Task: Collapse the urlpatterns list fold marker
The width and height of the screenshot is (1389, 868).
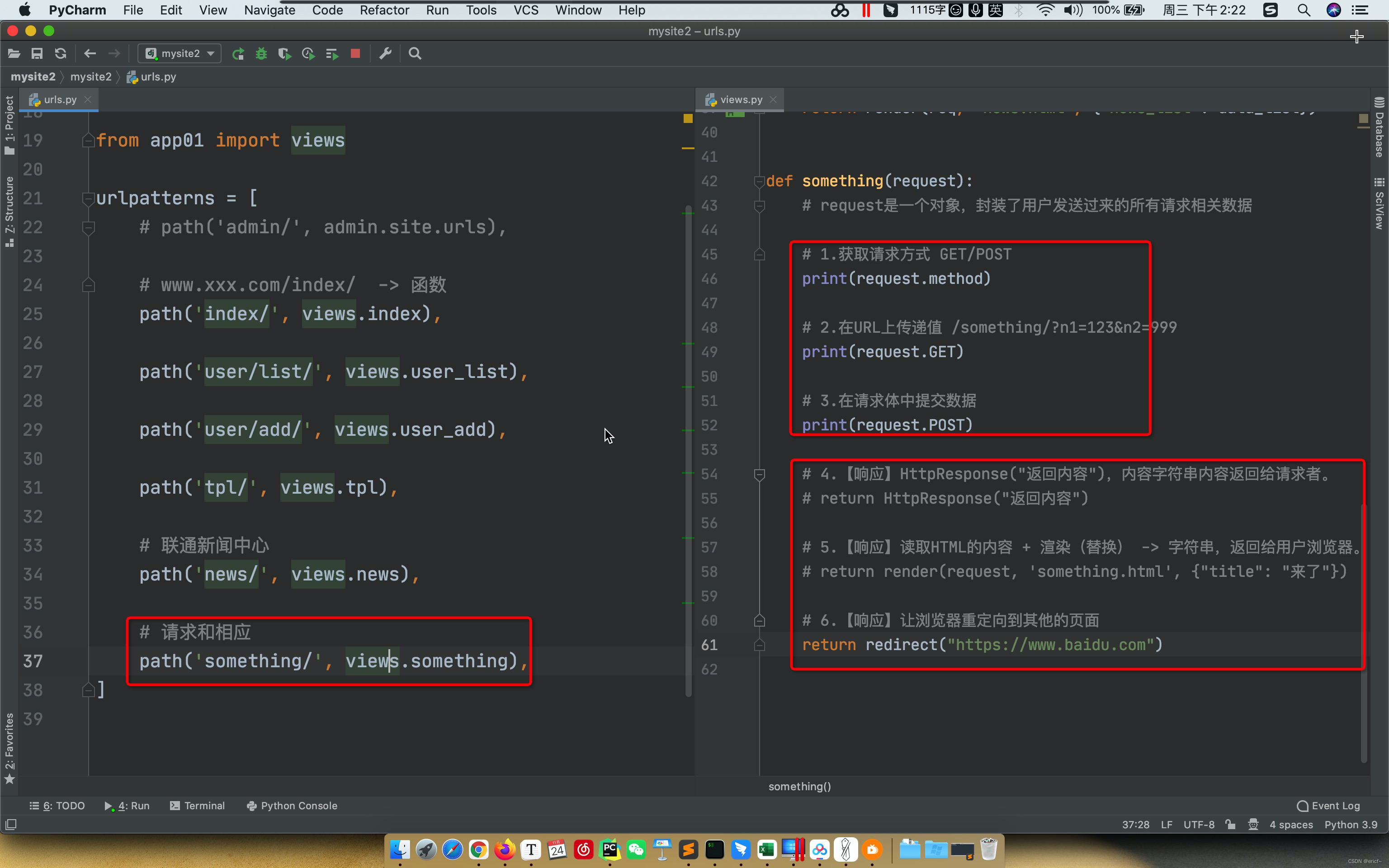Action: pos(88,198)
